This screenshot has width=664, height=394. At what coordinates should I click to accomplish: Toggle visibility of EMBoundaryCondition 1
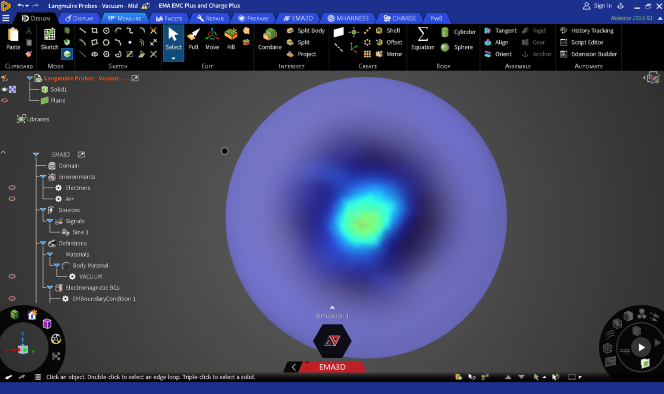tap(12, 298)
